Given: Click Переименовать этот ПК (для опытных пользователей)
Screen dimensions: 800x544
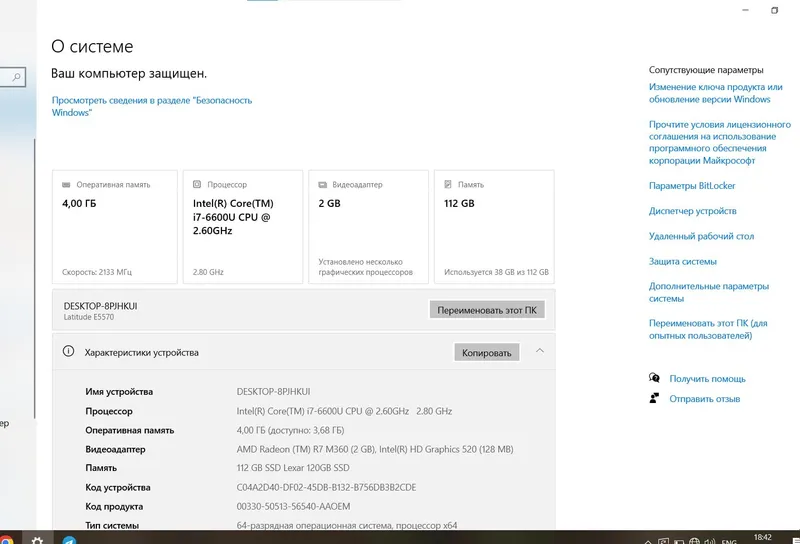Looking at the screenshot, I should [x=708, y=329].
